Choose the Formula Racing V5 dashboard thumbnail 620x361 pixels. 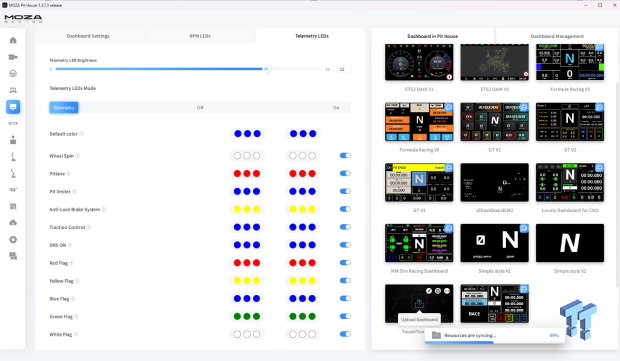(570, 62)
